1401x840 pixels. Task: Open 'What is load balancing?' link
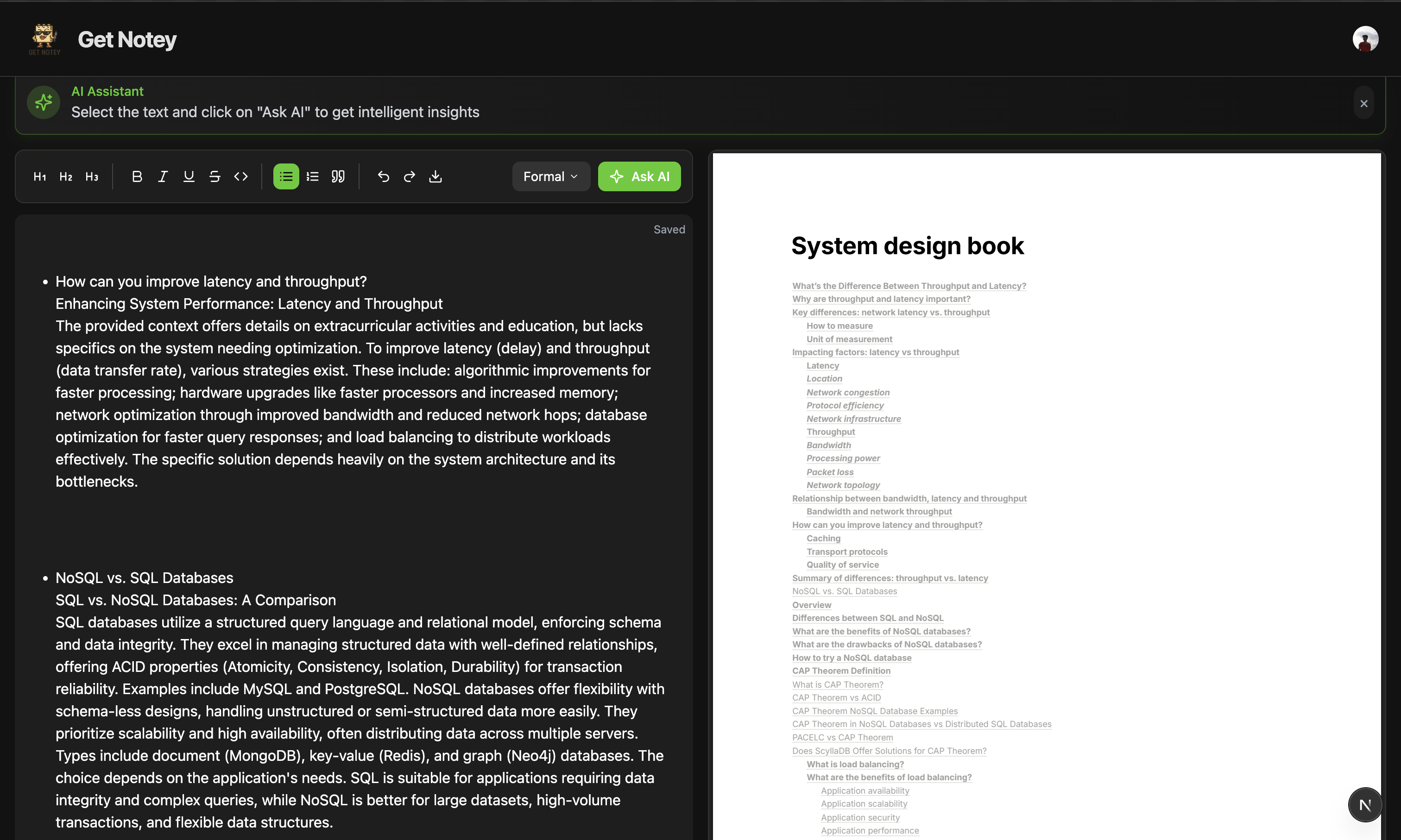pos(855,764)
